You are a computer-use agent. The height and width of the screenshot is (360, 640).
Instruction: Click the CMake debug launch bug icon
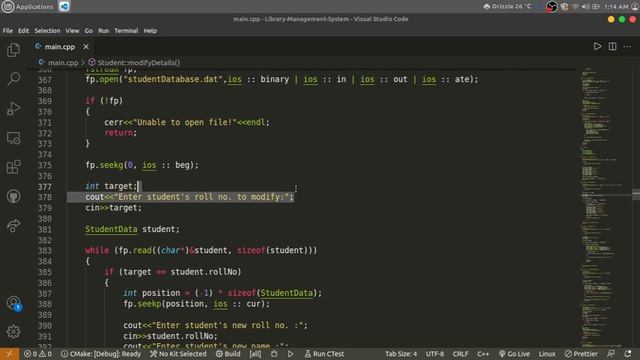(274, 354)
